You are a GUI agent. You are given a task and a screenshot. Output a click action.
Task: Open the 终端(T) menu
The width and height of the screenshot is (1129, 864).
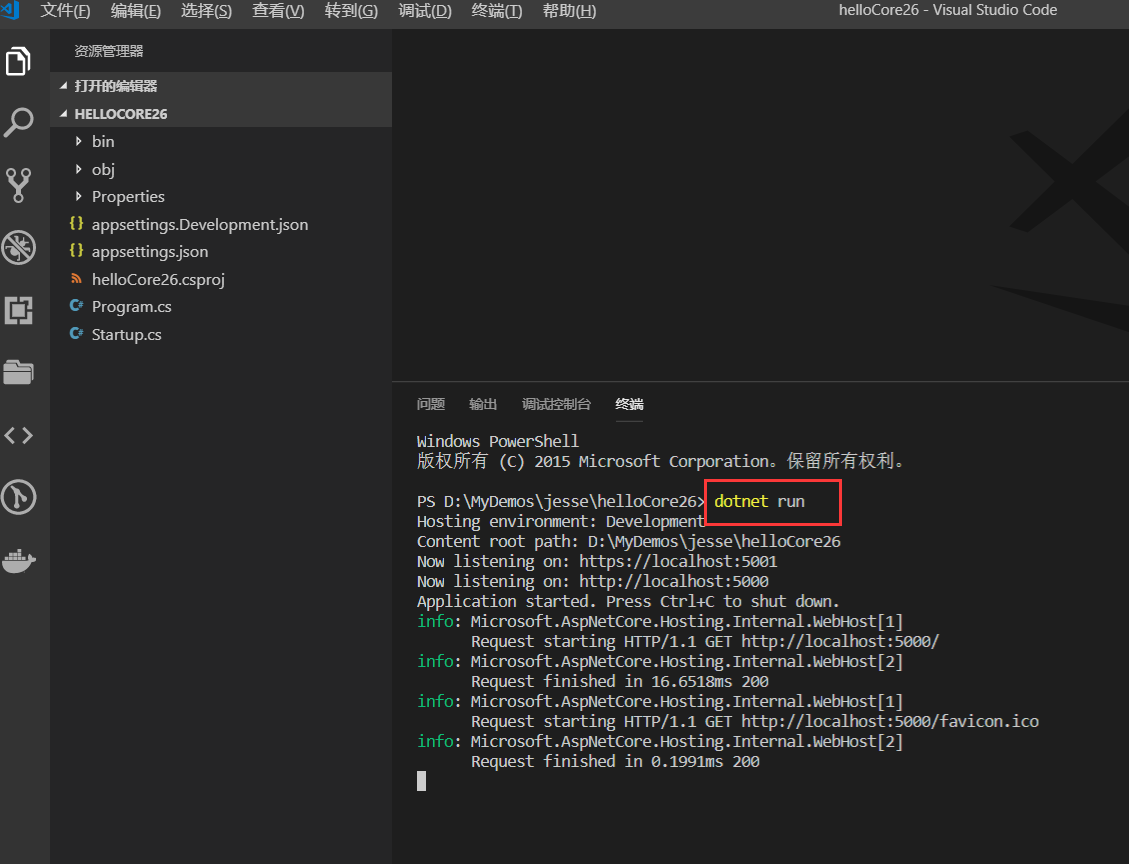(x=497, y=11)
